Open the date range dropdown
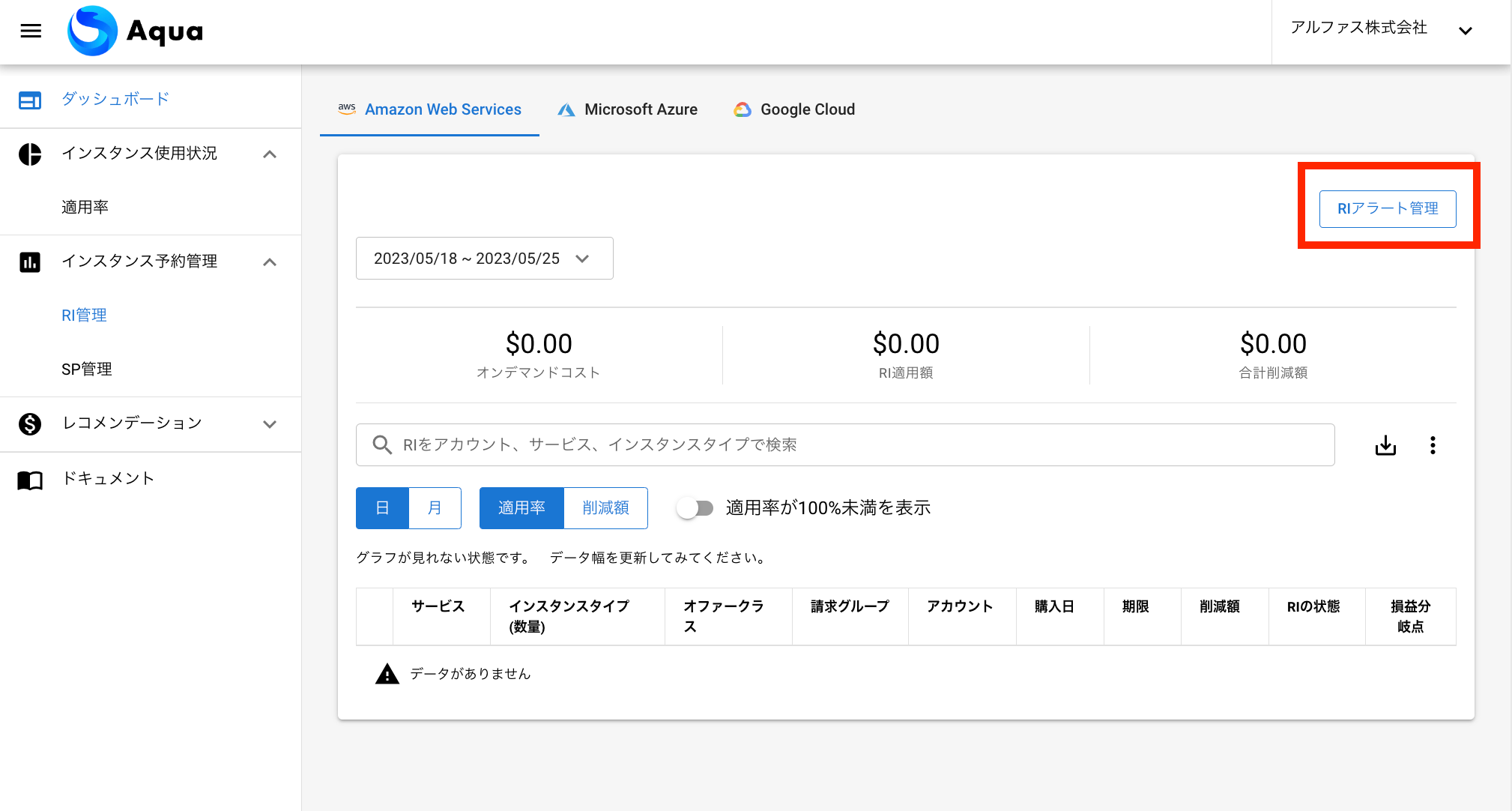 tap(484, 259)
